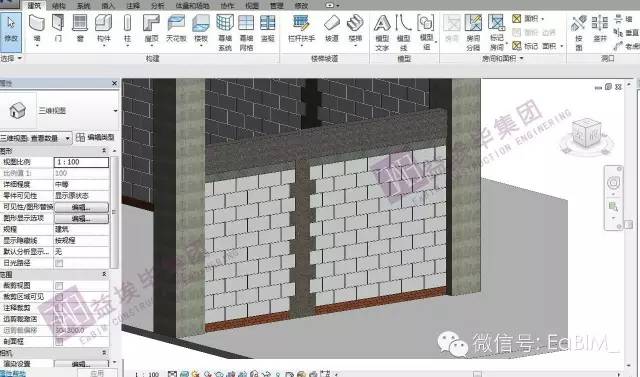Click 编辑 button for 可见性/图形替换
This screenshot has height=377, width=640.
(81, 207)
